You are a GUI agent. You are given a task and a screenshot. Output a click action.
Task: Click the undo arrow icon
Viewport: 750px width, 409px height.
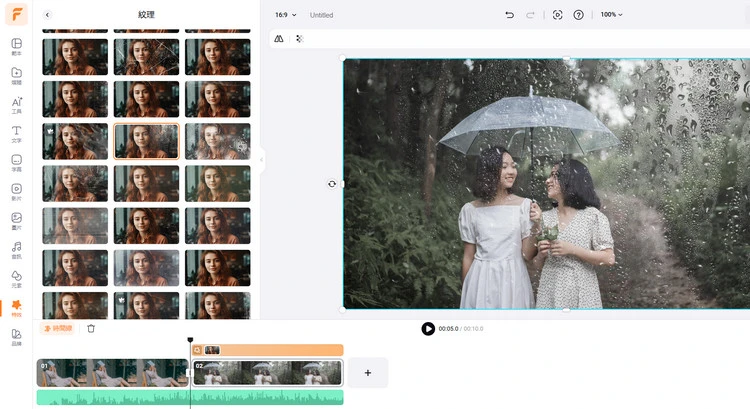pos(509,15)
